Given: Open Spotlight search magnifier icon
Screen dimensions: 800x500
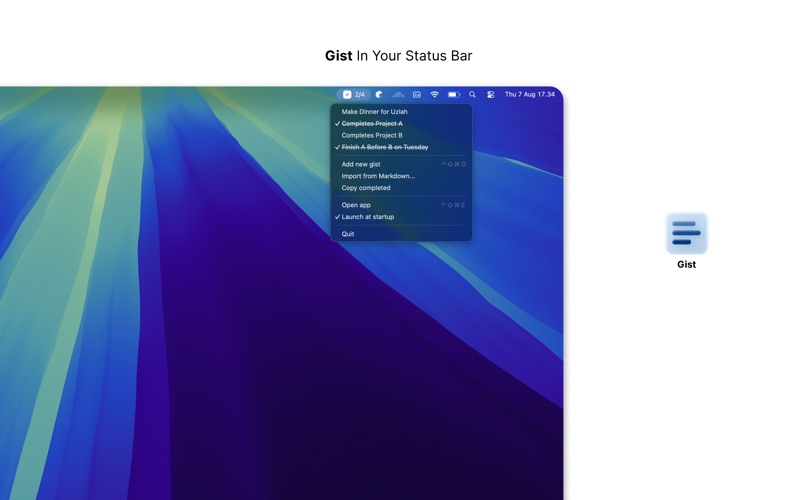Looking at the screenshot, I should pos(472,94).
